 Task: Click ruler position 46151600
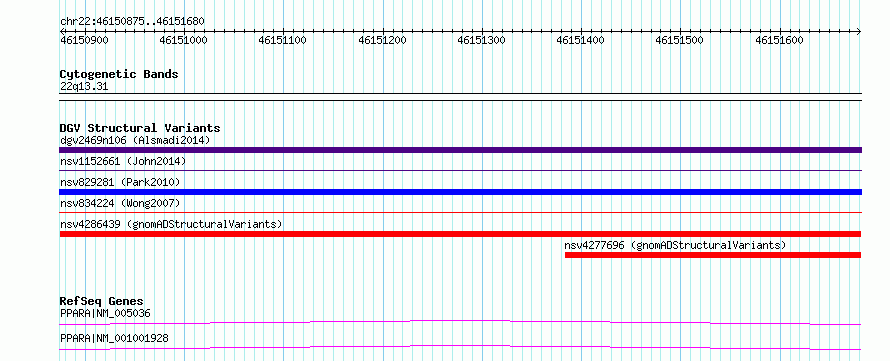pos(779,40)
